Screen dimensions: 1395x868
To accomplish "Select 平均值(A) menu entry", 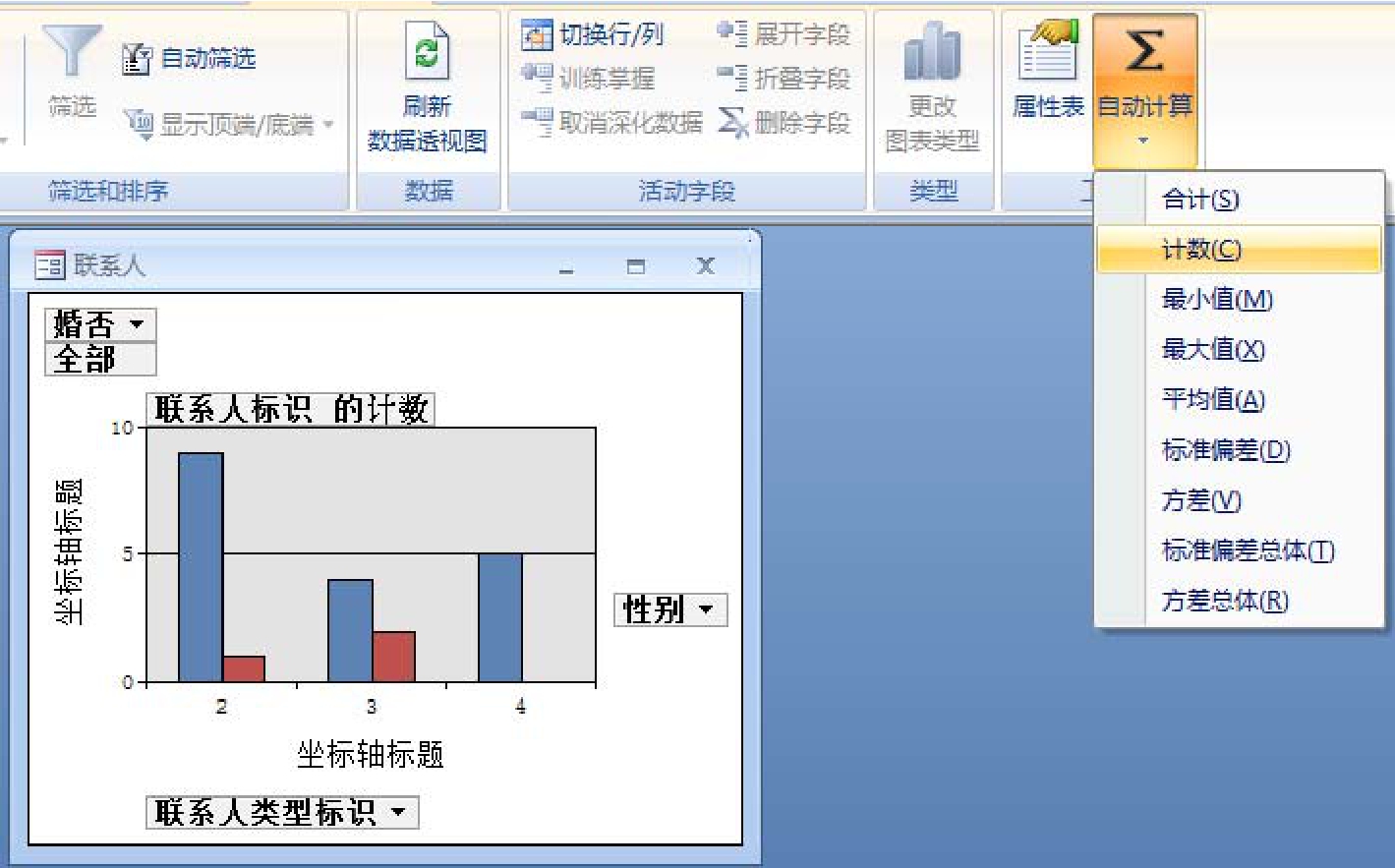I will coord(1212,400).
